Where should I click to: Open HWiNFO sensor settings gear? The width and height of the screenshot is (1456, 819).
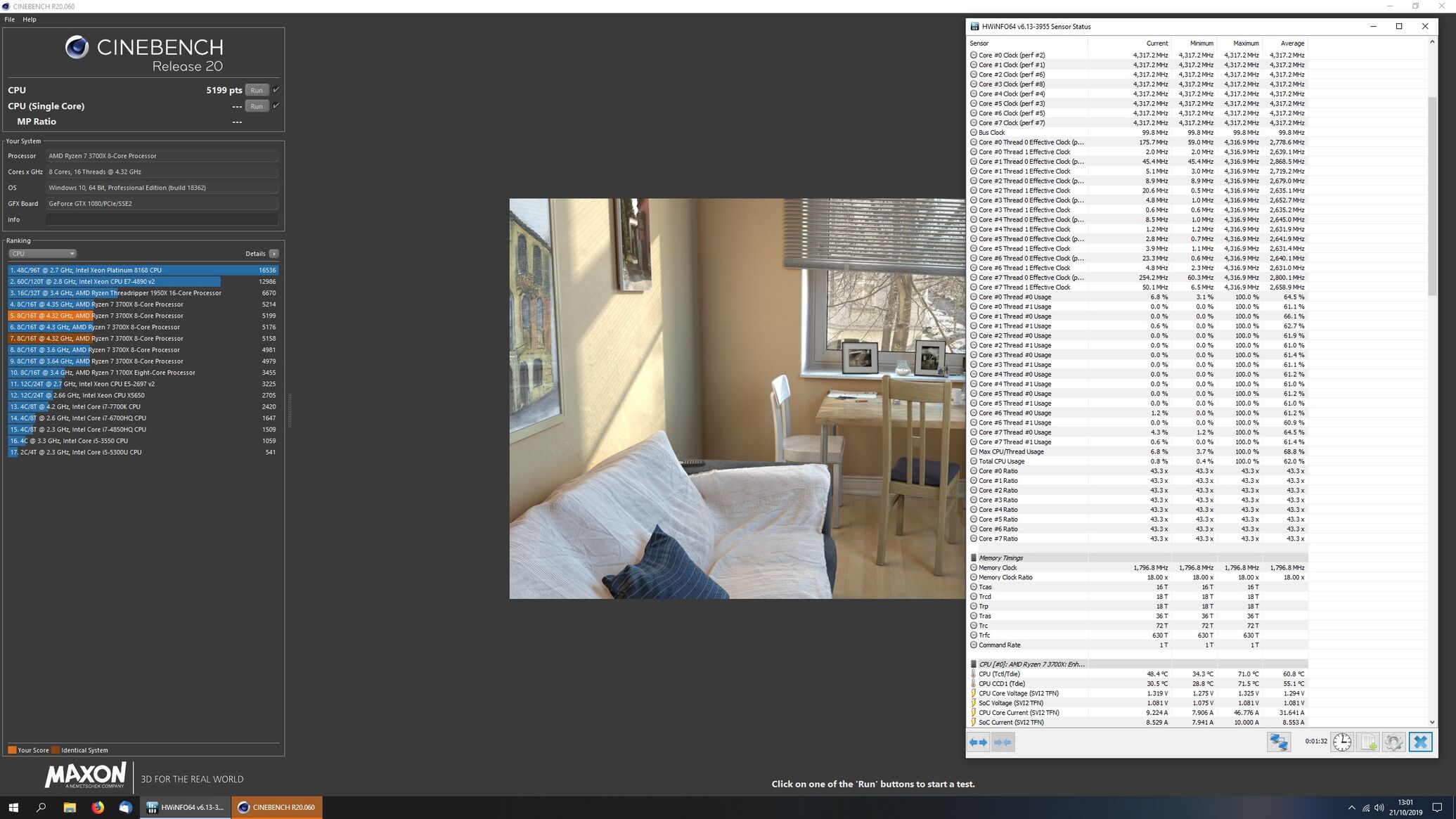tap(1394, 742)
